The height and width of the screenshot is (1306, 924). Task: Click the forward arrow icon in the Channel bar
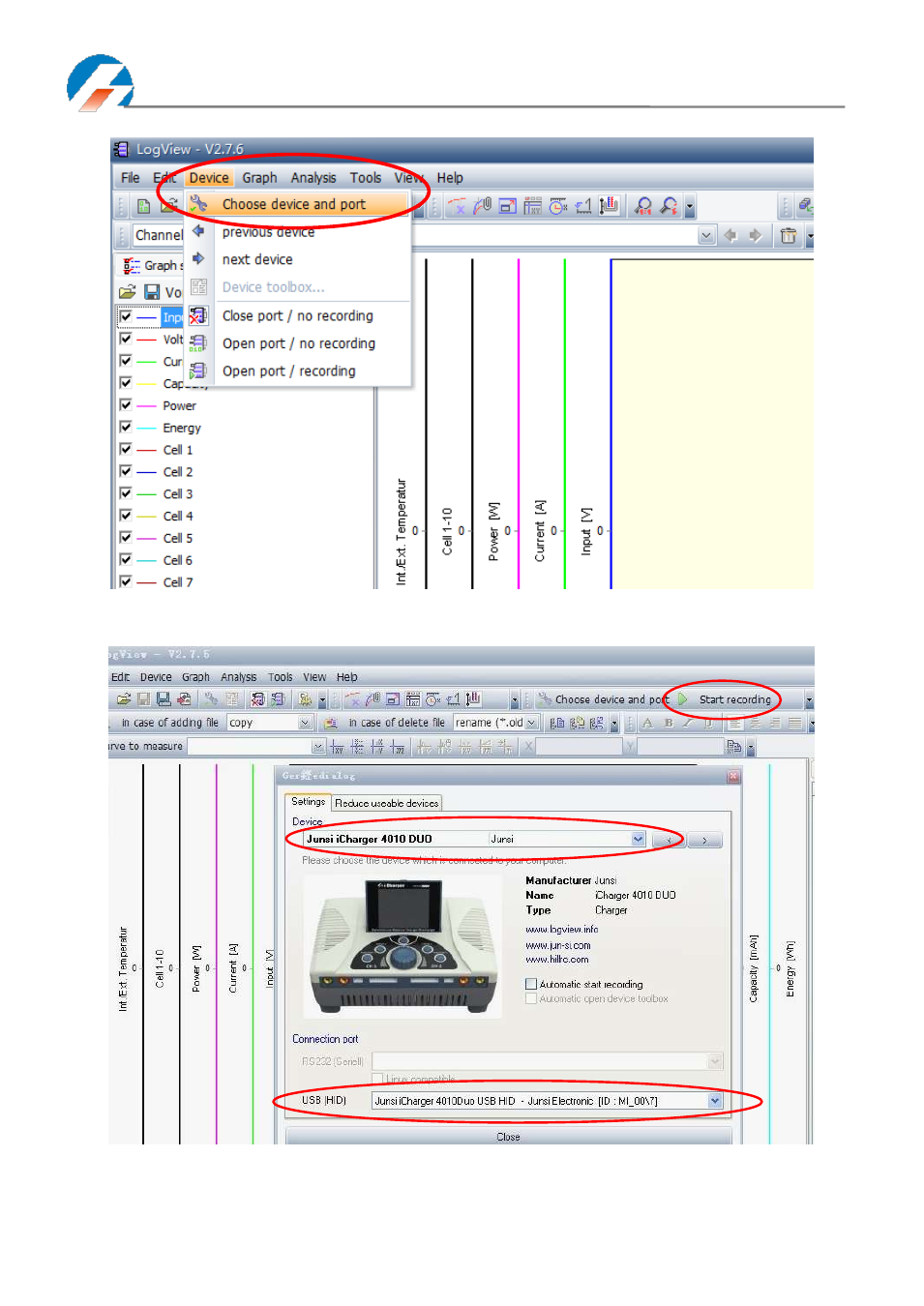click(x=755, y=235)
